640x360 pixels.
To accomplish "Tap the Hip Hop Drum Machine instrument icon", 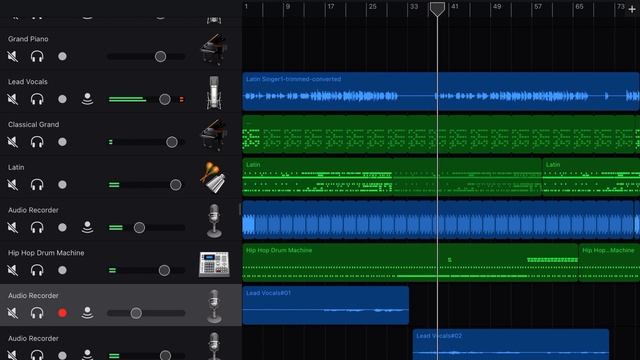I will click(x=214, y=264).
